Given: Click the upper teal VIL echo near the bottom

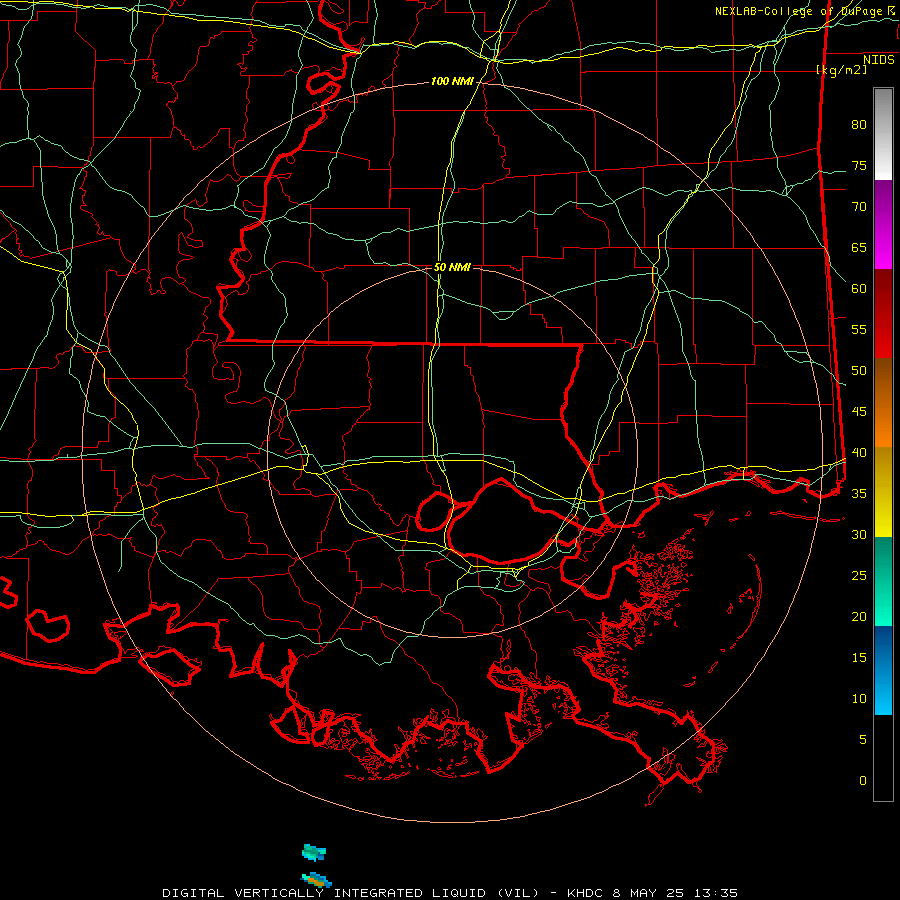Looking at the screenshot, I should pyautogui.click(x=314, y=852).
